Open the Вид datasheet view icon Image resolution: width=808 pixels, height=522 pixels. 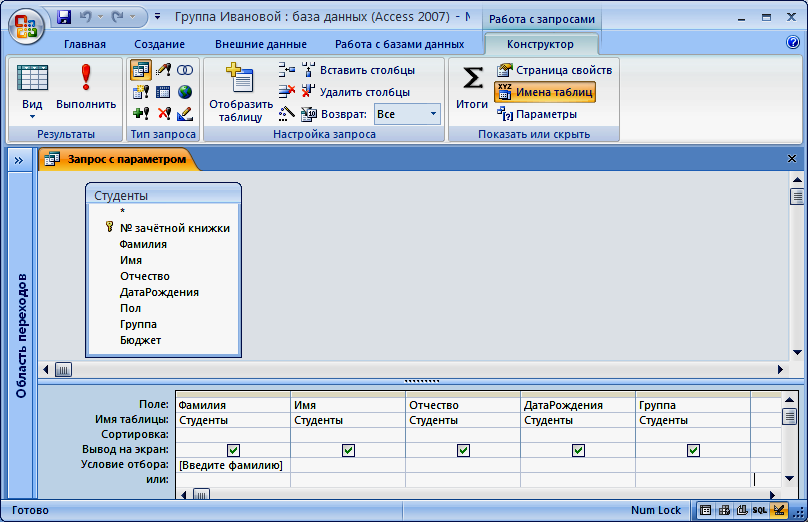tap(32, 78)
